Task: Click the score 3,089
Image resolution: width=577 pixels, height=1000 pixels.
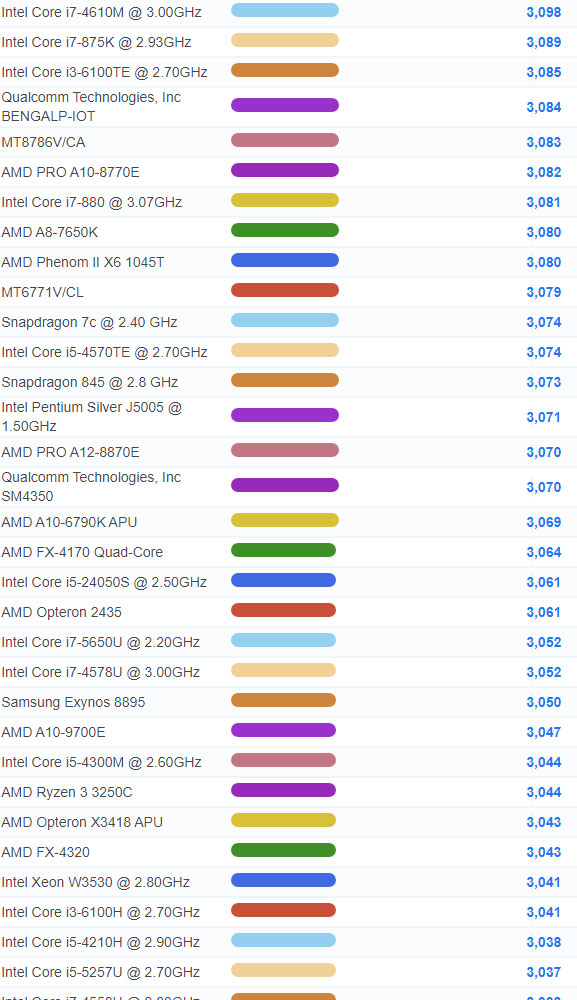Action: (x=544, y=42)
